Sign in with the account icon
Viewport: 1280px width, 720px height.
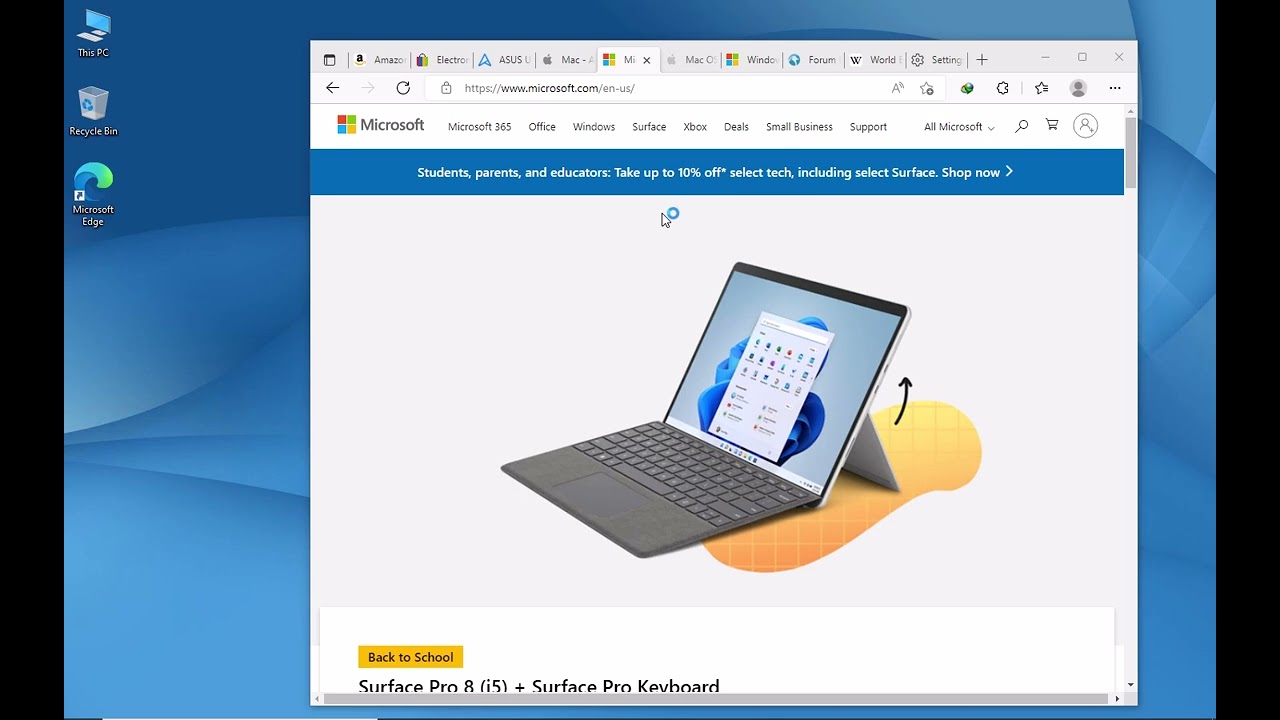pos(1085,126)
